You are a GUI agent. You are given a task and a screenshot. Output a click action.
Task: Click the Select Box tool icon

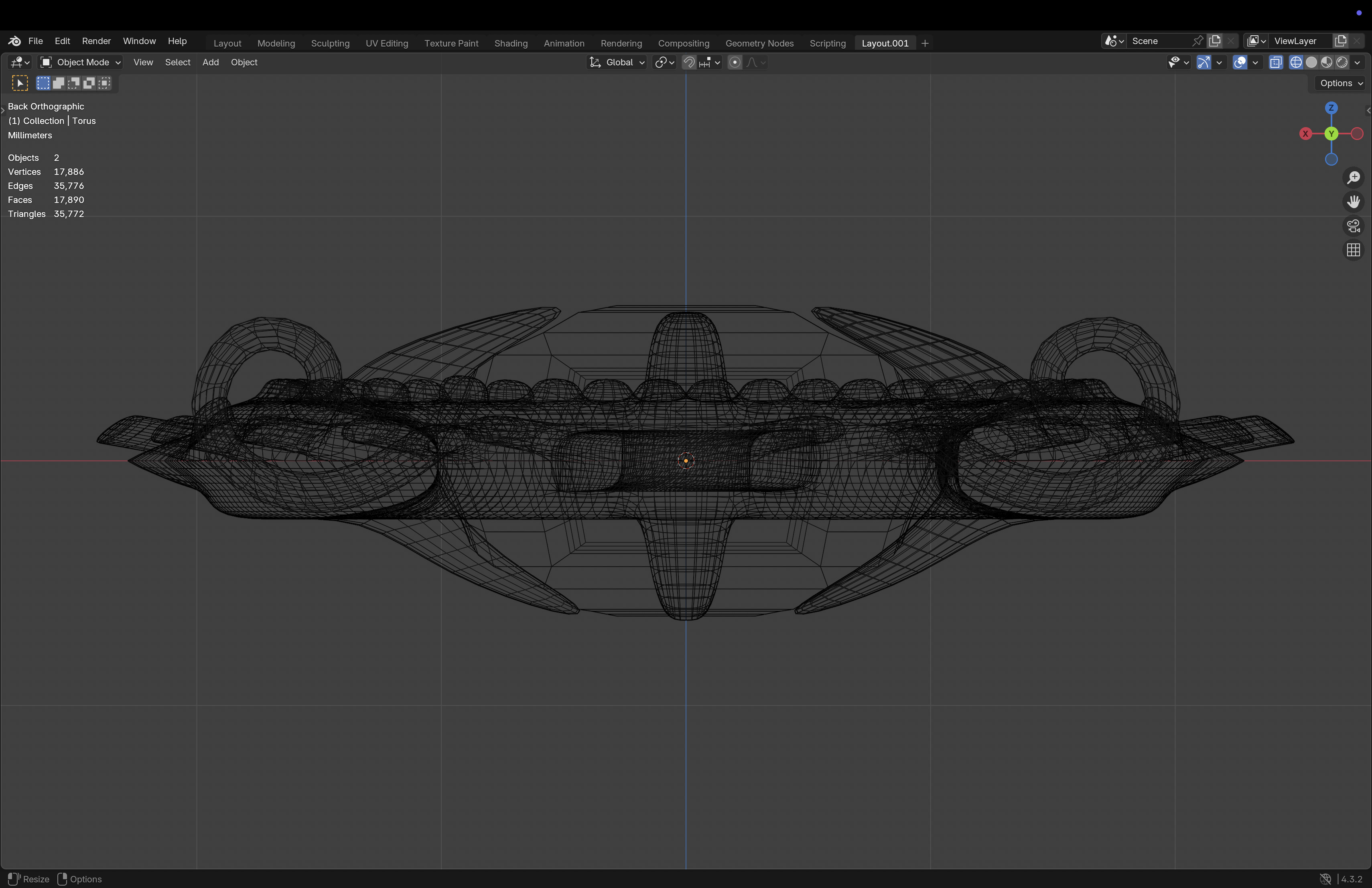pyautogui.click(x=20, y=83)
